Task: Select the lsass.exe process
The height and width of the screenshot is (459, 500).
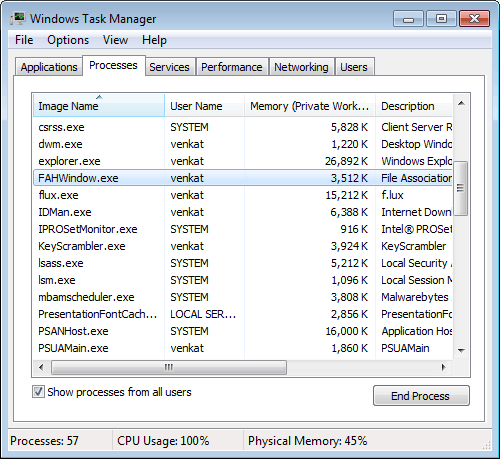Action: 243,263
